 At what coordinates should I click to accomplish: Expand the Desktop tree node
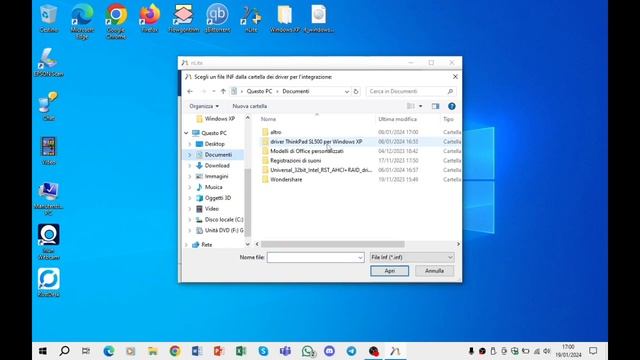pyautogui.click(x=190, y=144)
